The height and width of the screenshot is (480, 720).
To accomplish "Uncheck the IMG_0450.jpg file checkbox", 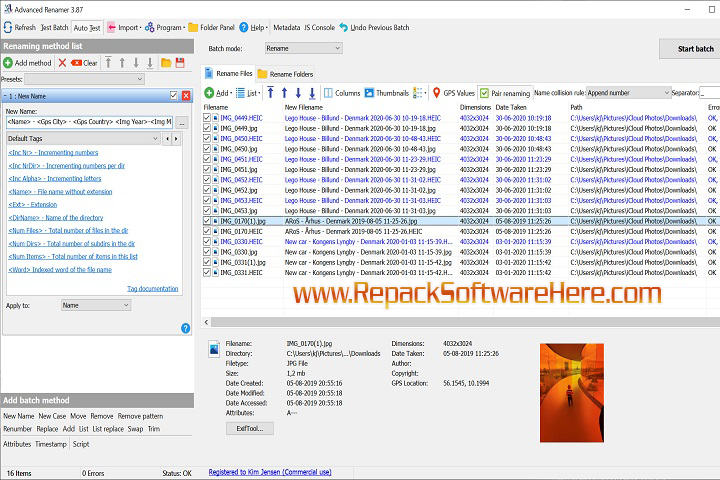I will pyautogui.click(x=207, y=148).
